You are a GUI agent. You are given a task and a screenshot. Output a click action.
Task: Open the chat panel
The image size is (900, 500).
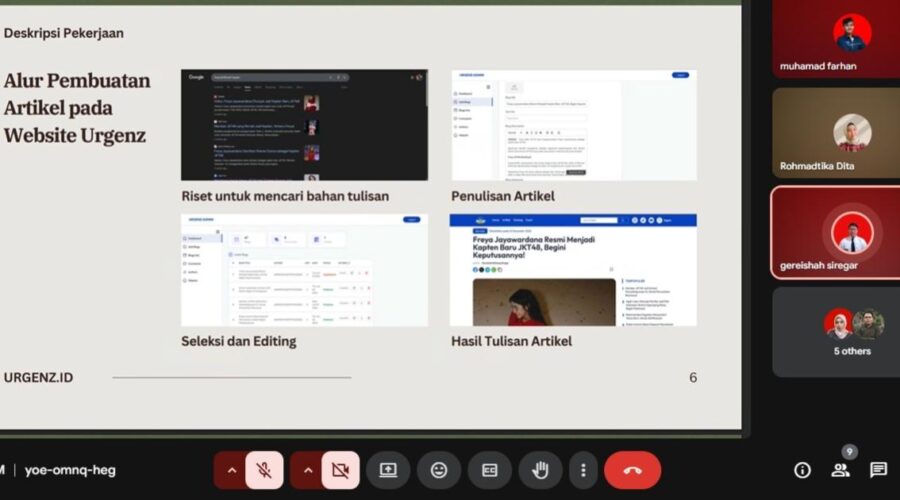pyautogui.click(x=878, y=470)
